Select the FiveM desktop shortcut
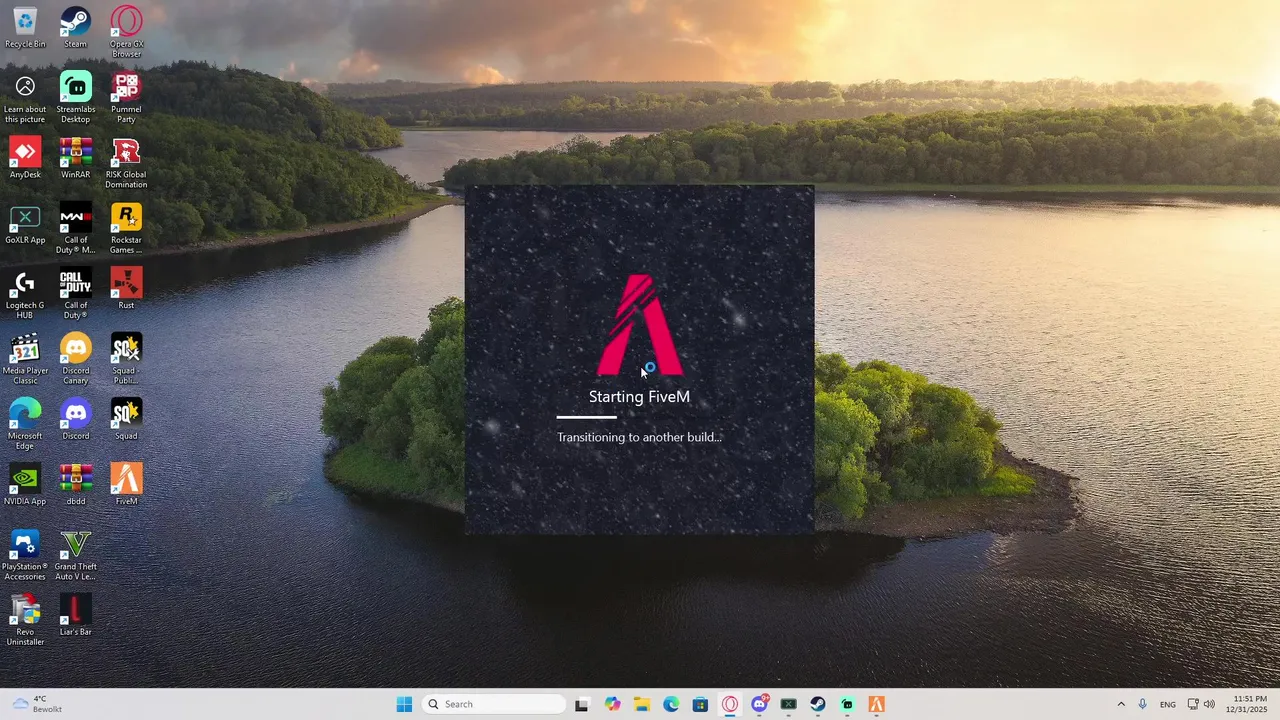1280x720 pixels. click(126, 484)
